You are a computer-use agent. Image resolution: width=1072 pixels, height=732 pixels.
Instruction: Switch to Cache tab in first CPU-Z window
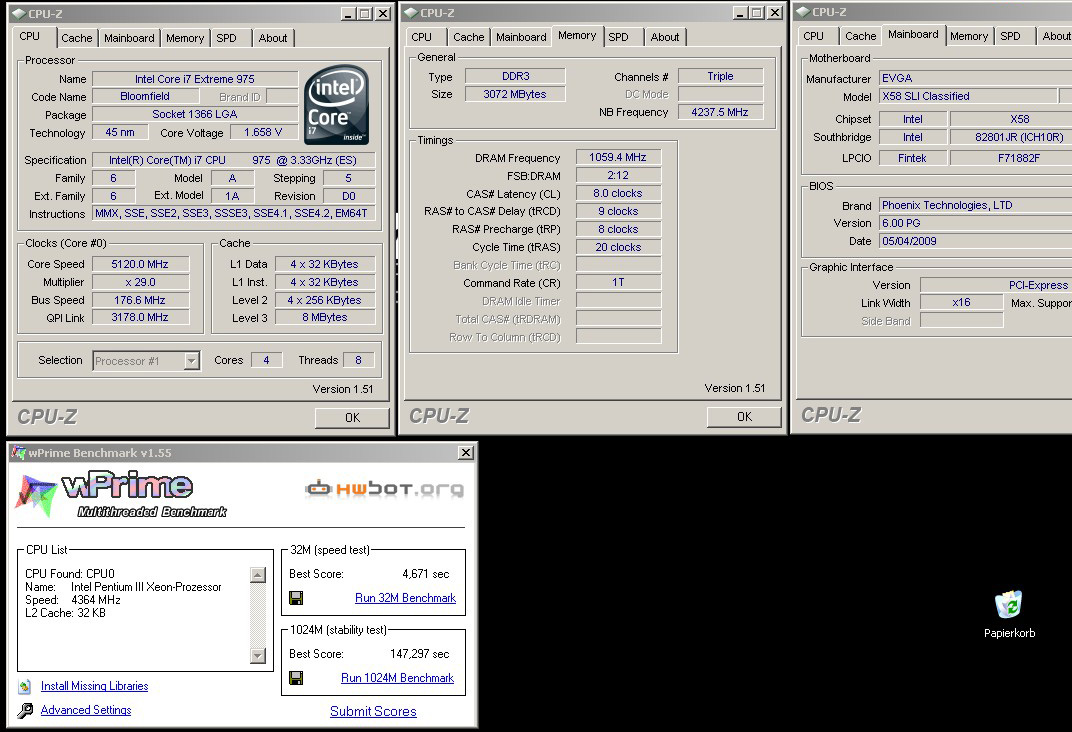click(77, 38)
